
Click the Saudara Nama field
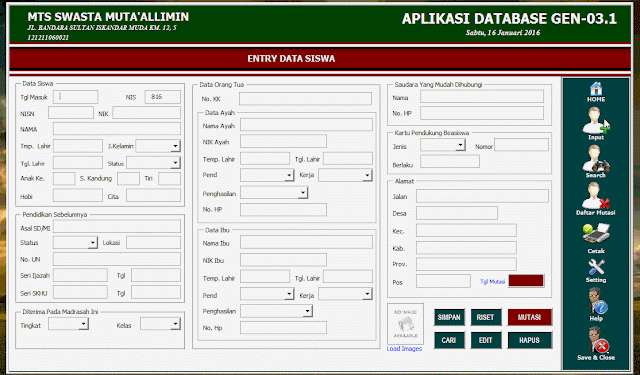(482, 97)
